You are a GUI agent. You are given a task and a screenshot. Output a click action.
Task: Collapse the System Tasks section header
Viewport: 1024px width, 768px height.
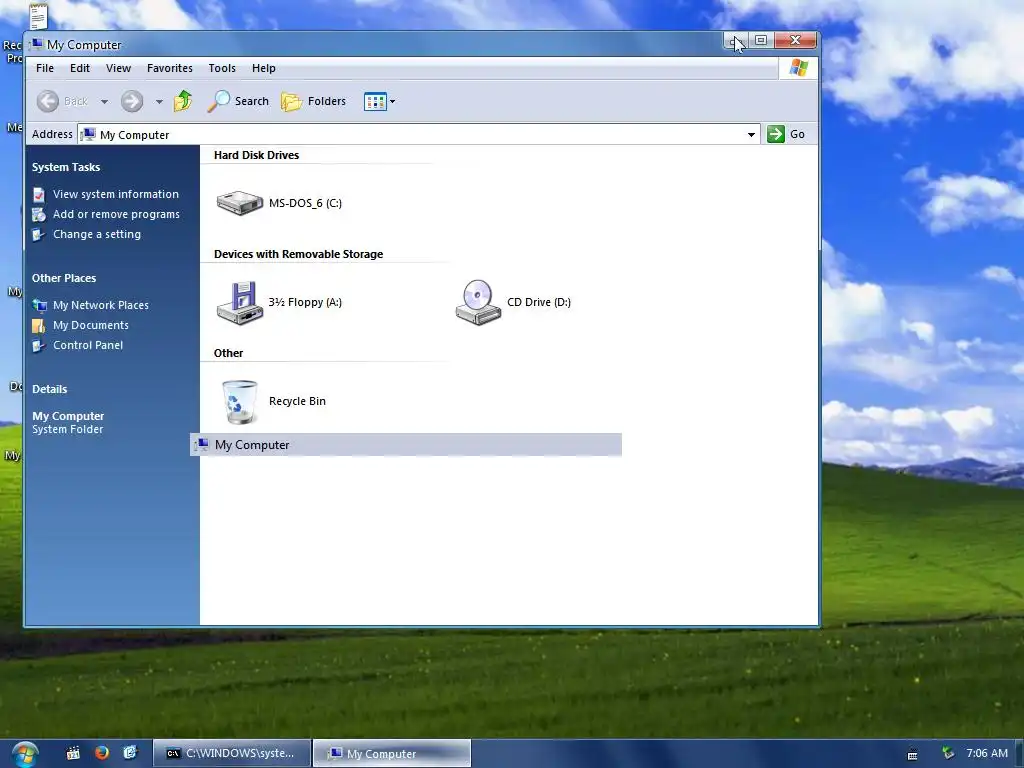coord(66,167)
